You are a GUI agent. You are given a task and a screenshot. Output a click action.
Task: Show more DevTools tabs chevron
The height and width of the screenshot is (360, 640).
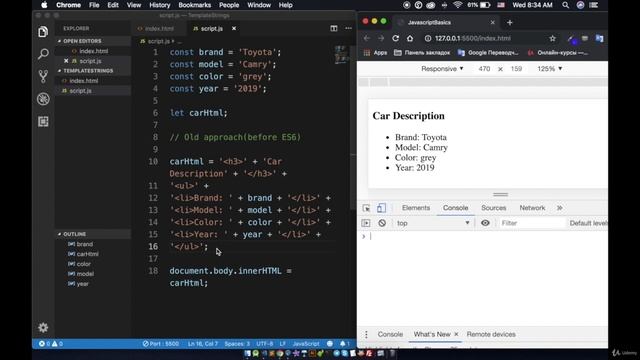[x=560, y=208]
